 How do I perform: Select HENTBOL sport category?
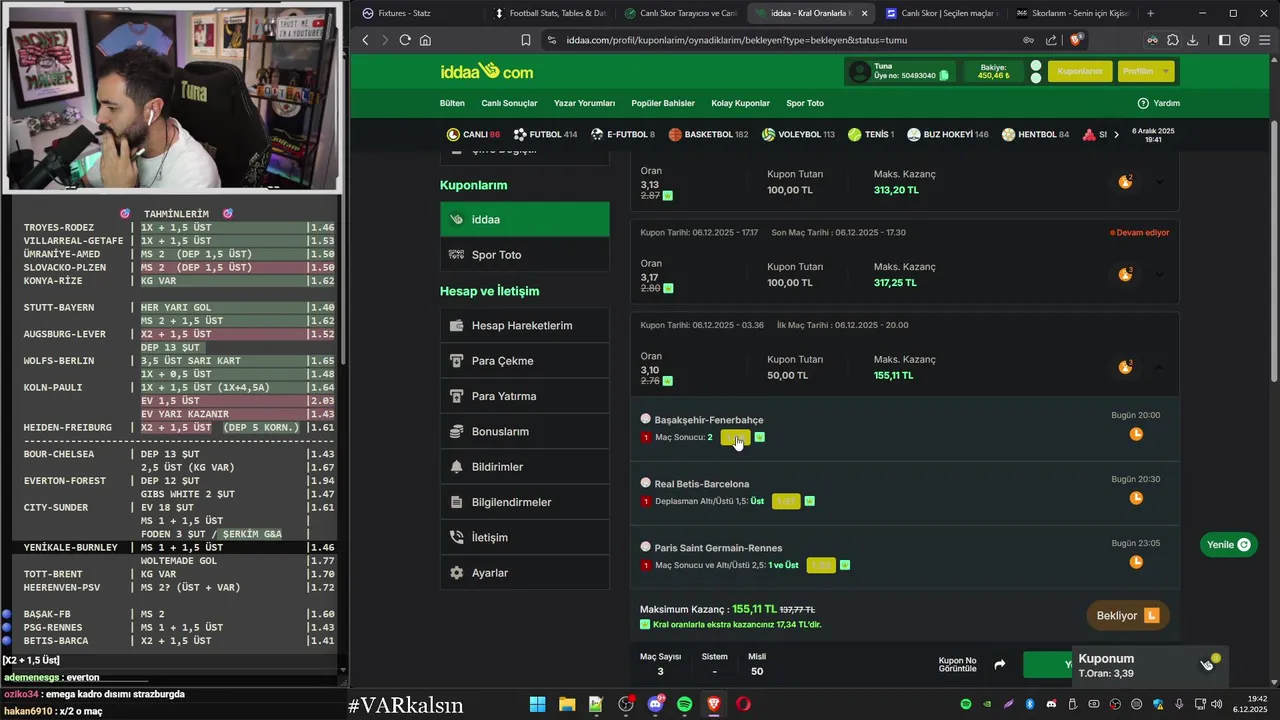1036,134
